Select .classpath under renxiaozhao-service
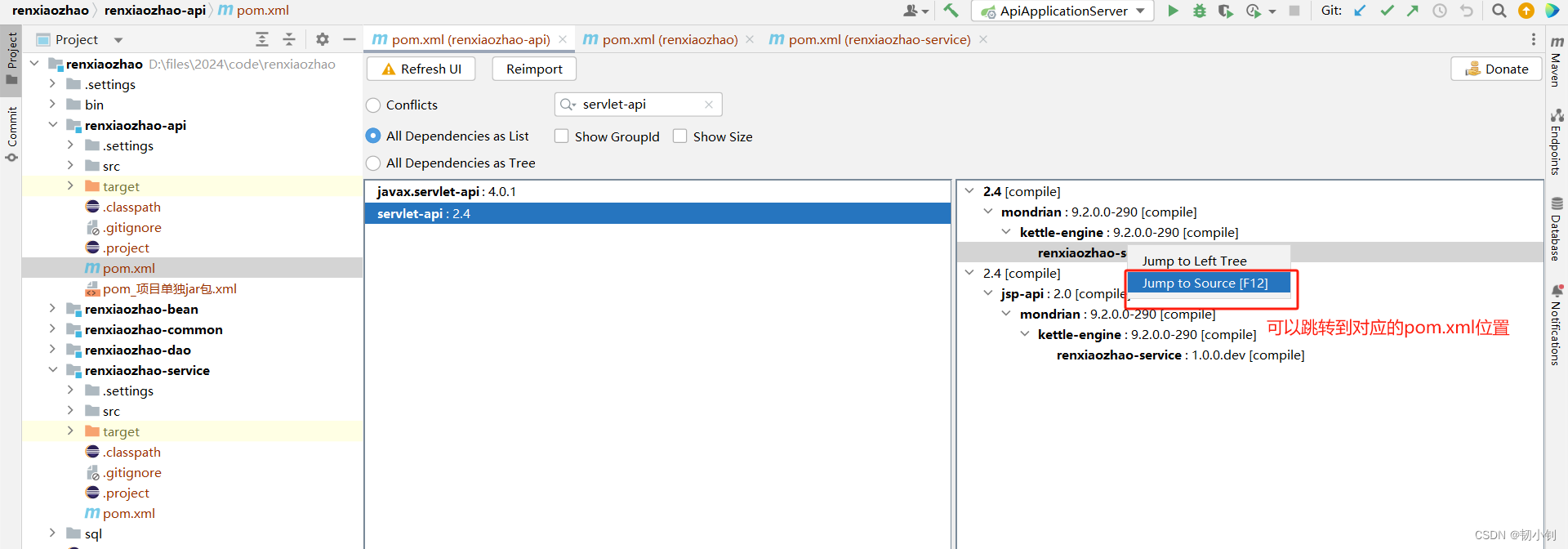This screenshot has height=549, width=1568. pyautogui.click(x=123, y=452)
